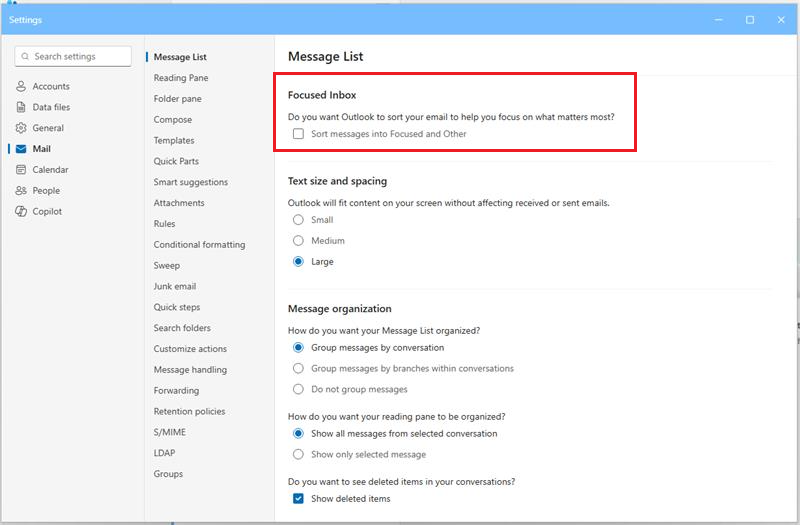Screen dimensions: 800x525
Task: Open Conditional formatting settings
Action: pos(199,245)
